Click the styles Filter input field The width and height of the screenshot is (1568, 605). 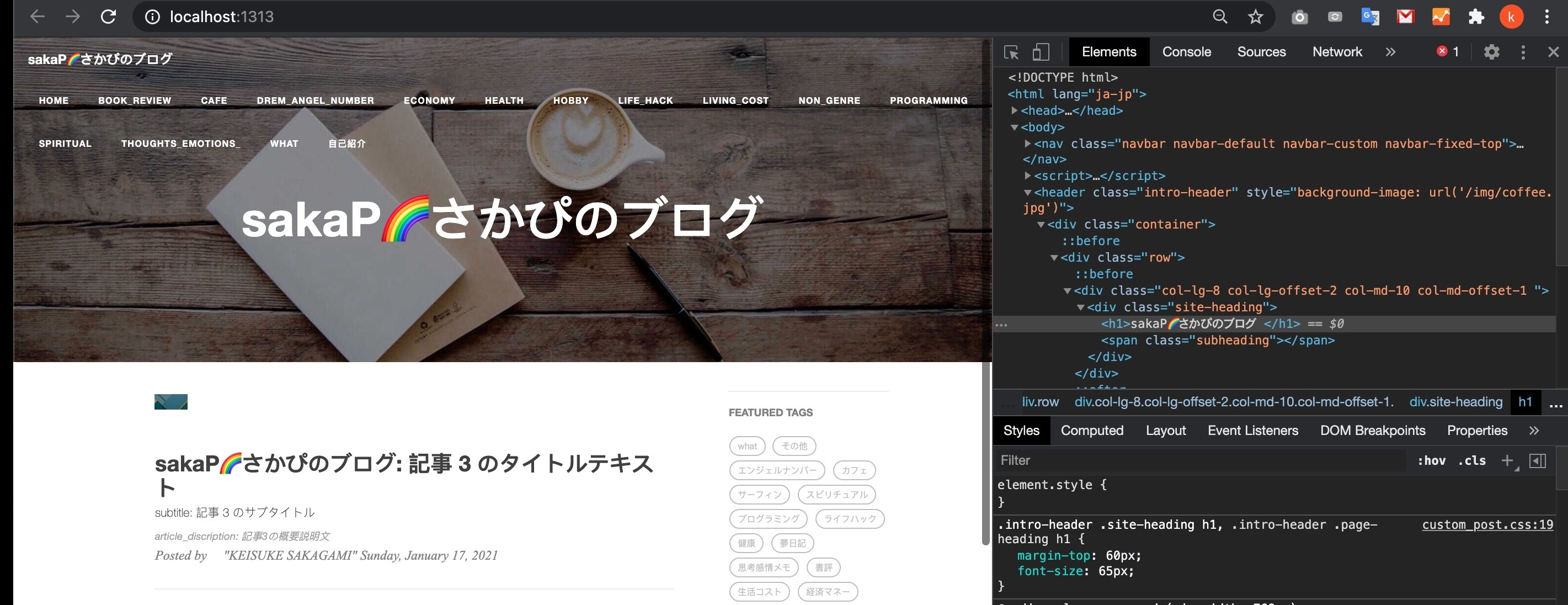(x=1199, y=460)
